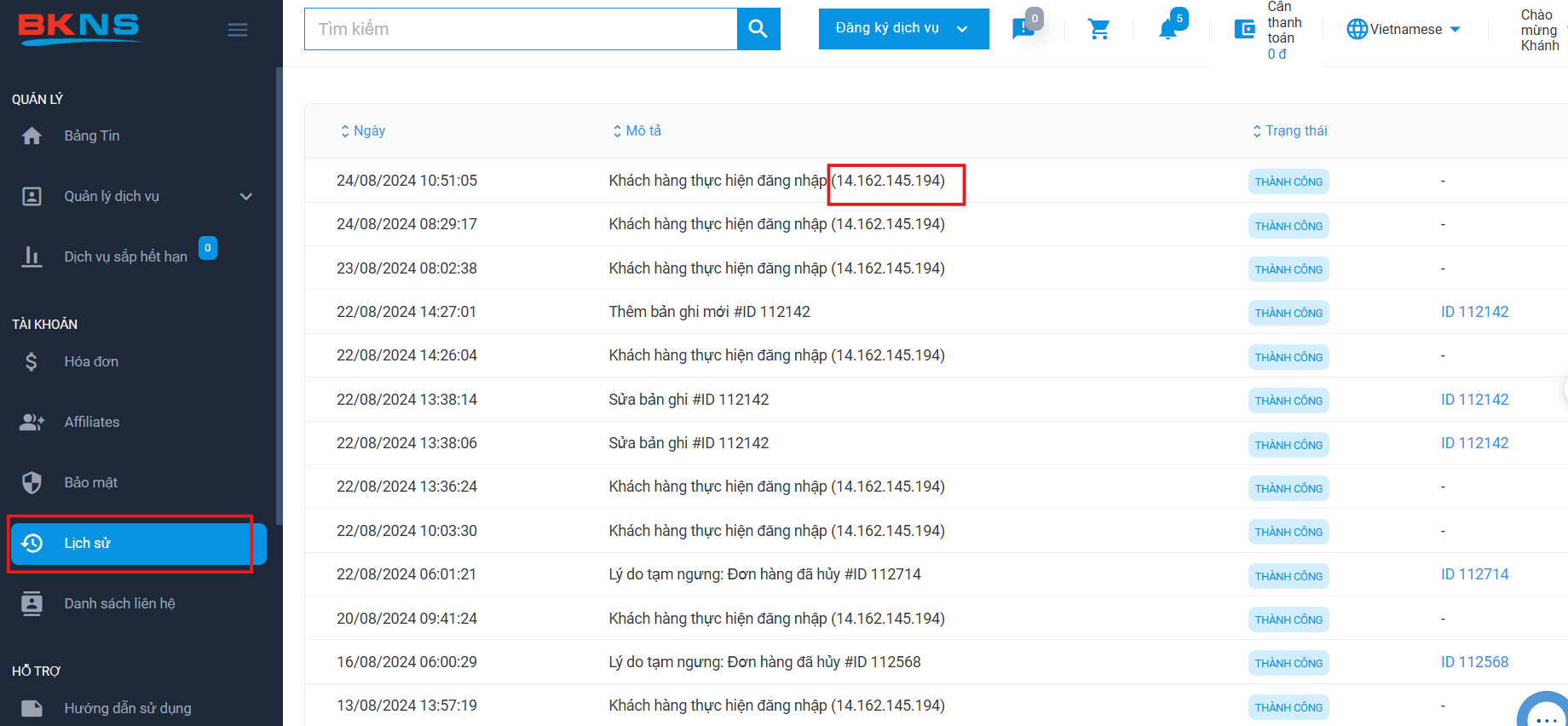Image resolution: width=1568 pixels, height=726 pixels.
Task: Click the magnifier search button
Action: click(758, 29)
